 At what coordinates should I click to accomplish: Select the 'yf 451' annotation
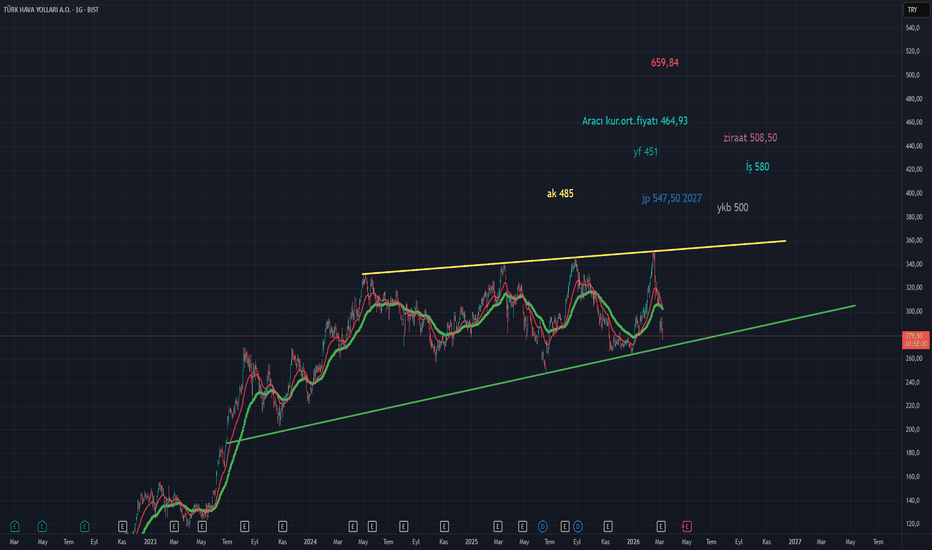pyautogui.click(x=646, y=152)
